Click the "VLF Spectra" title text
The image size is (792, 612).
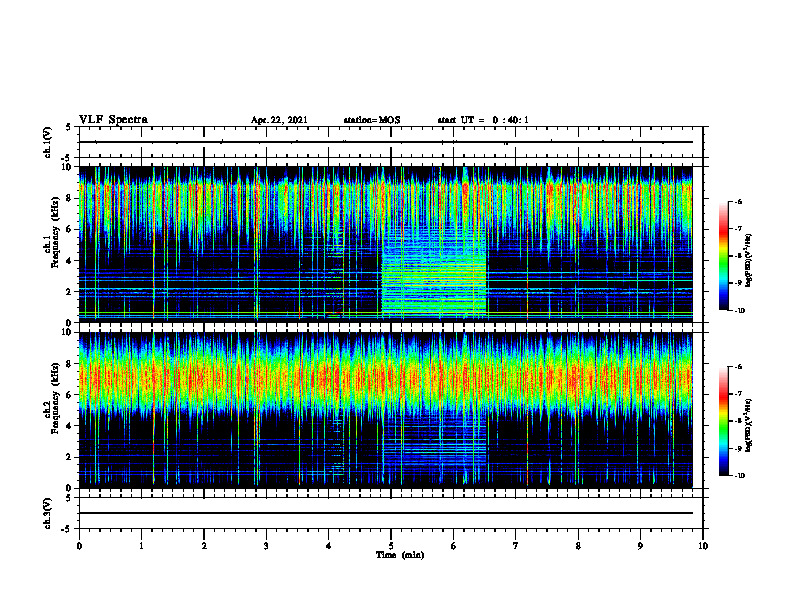pos(113,120)
